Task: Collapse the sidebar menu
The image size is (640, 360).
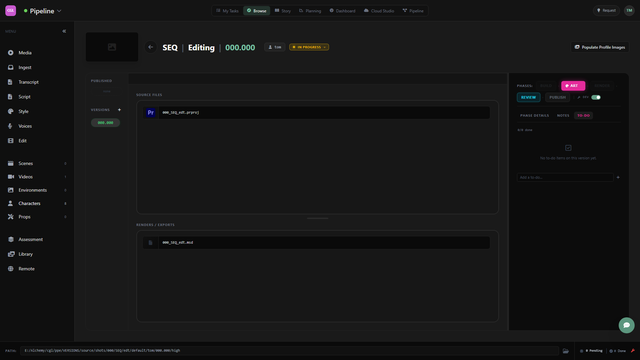Action: pos(64,31)
